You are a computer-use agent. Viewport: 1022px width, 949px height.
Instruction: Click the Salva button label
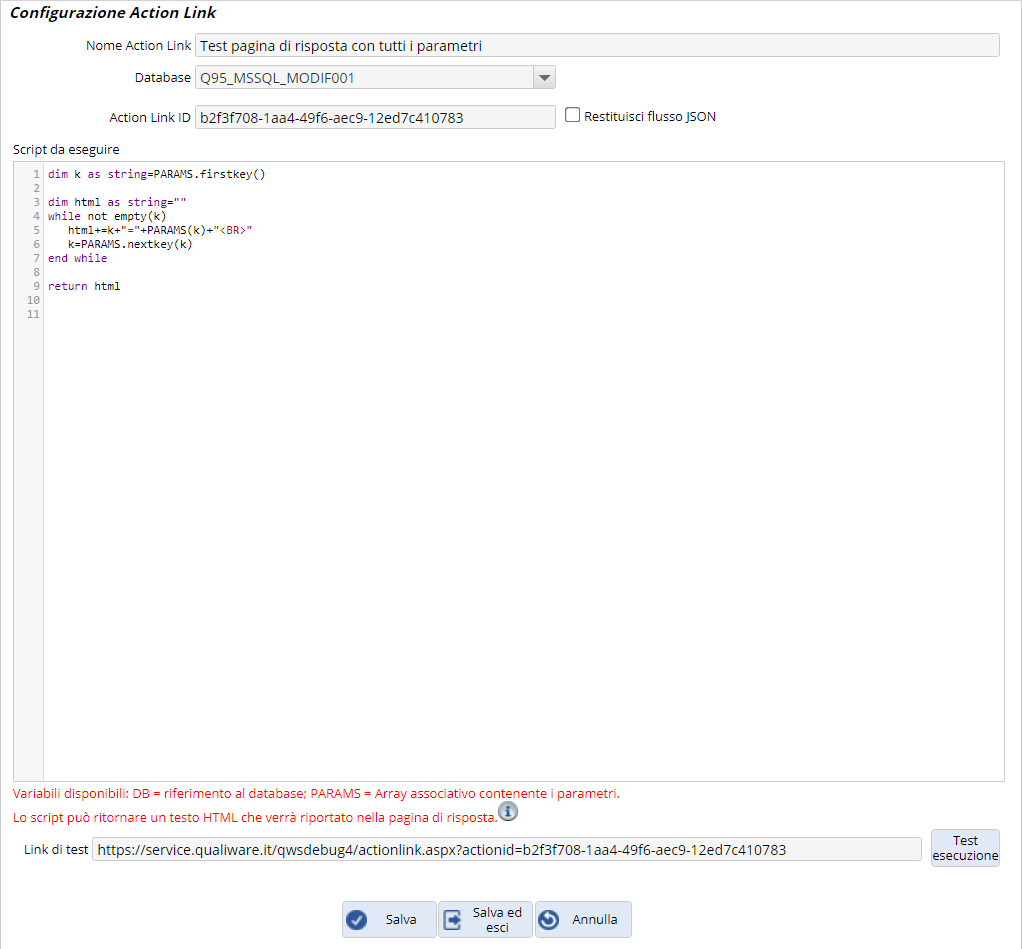(x=401, y=919)
